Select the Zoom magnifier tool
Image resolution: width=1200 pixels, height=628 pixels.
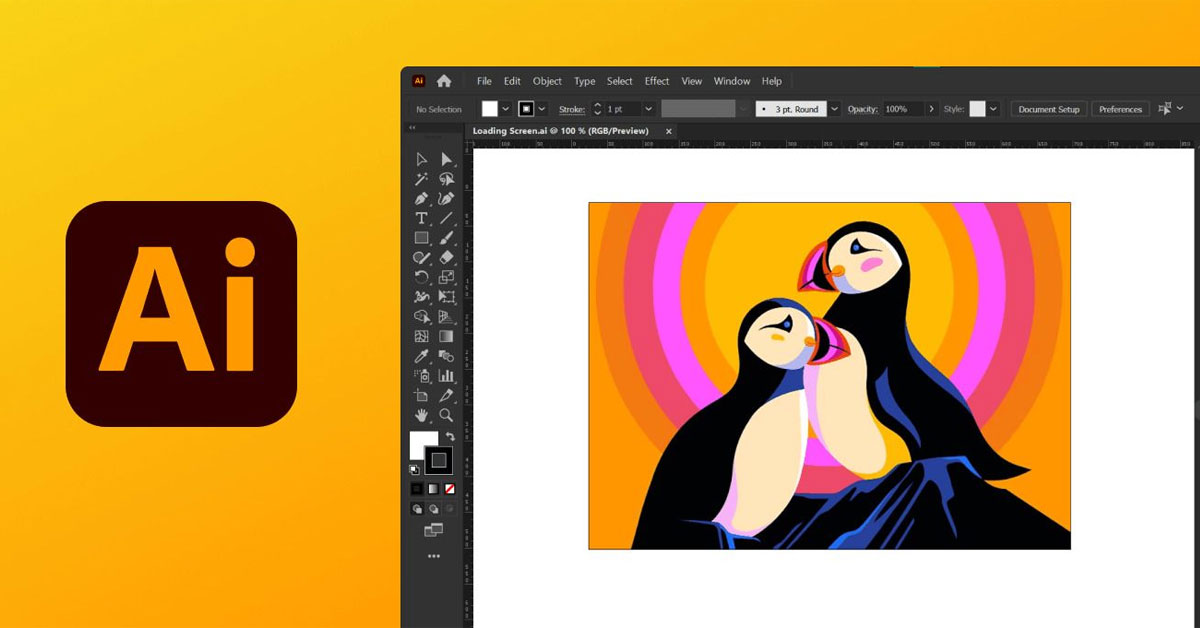(446, 415)
